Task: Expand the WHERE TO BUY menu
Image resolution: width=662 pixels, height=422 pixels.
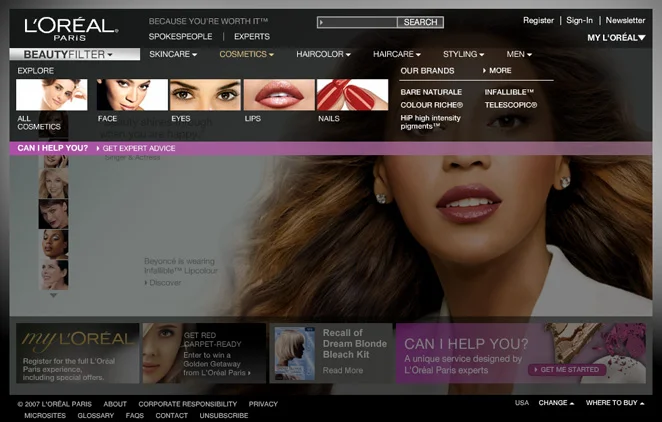Action: 615,403
